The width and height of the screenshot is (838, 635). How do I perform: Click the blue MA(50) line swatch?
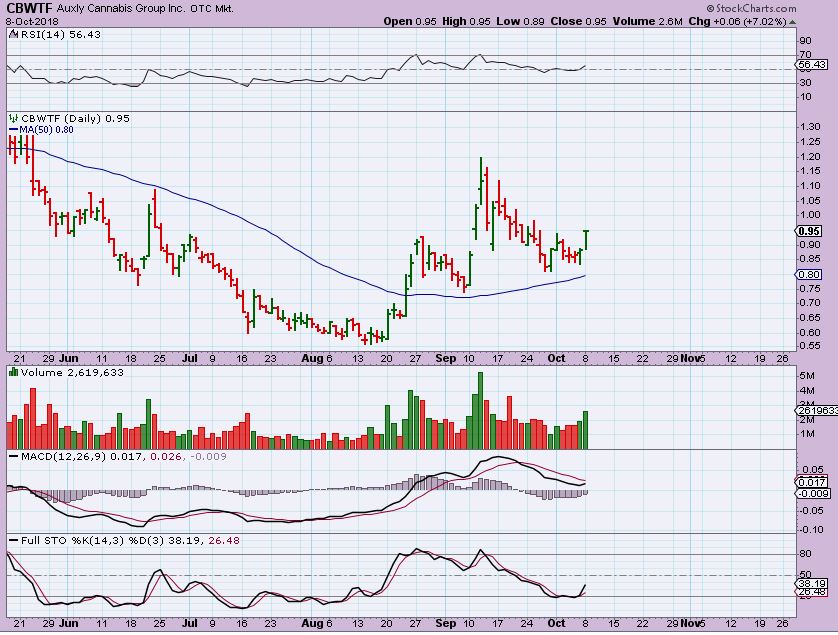(x=13, y=130)
